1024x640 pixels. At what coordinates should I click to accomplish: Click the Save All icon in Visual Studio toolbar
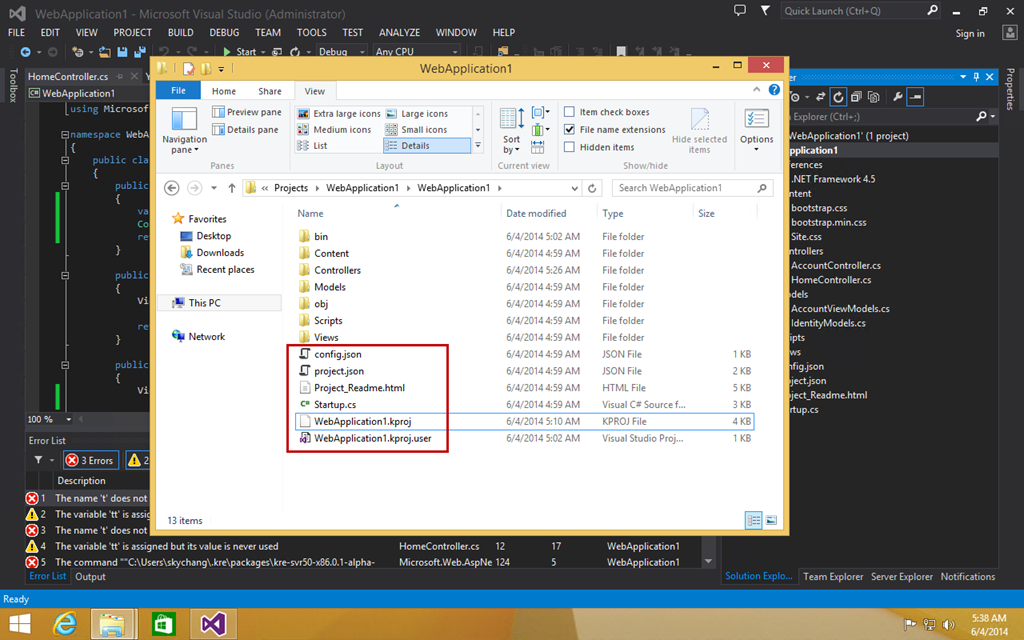click(140, 52)
